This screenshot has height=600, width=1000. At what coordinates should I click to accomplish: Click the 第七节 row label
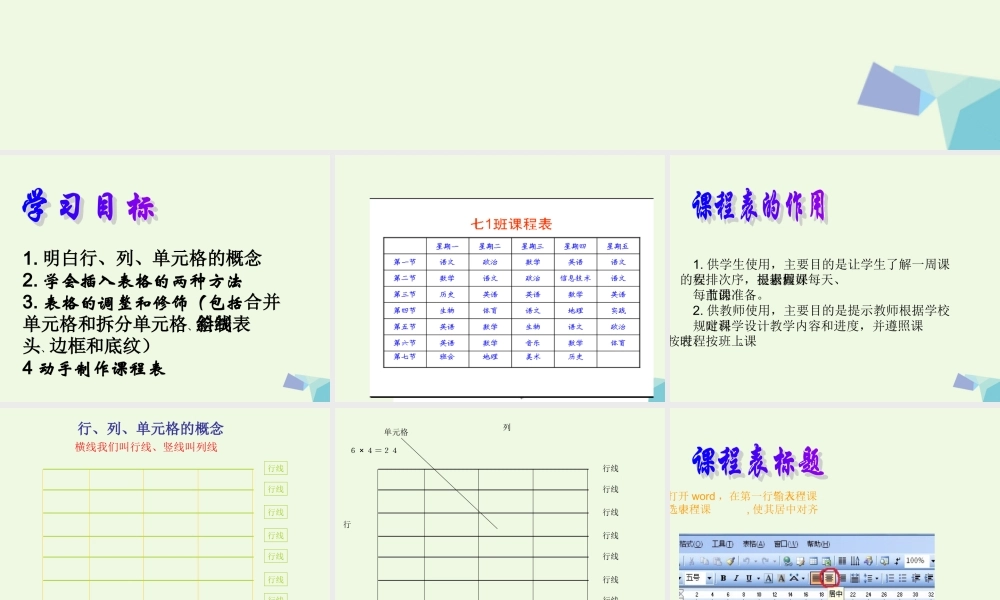coord(404,356)
